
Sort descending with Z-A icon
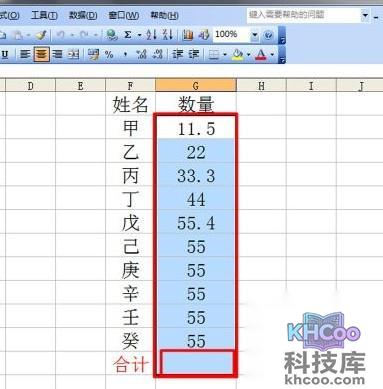point(167,35)
